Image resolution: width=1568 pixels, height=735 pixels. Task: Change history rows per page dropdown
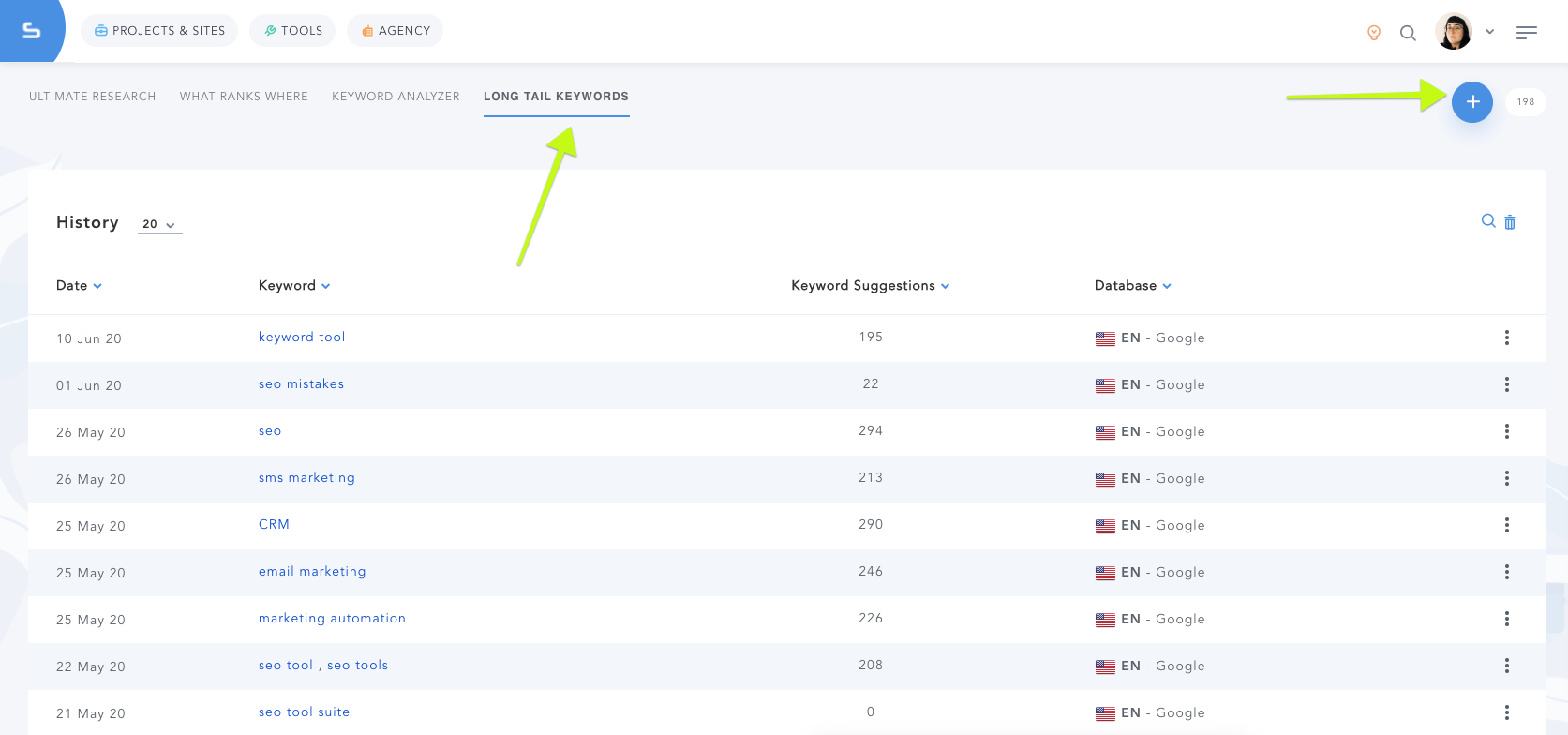[x=159, y=224]
